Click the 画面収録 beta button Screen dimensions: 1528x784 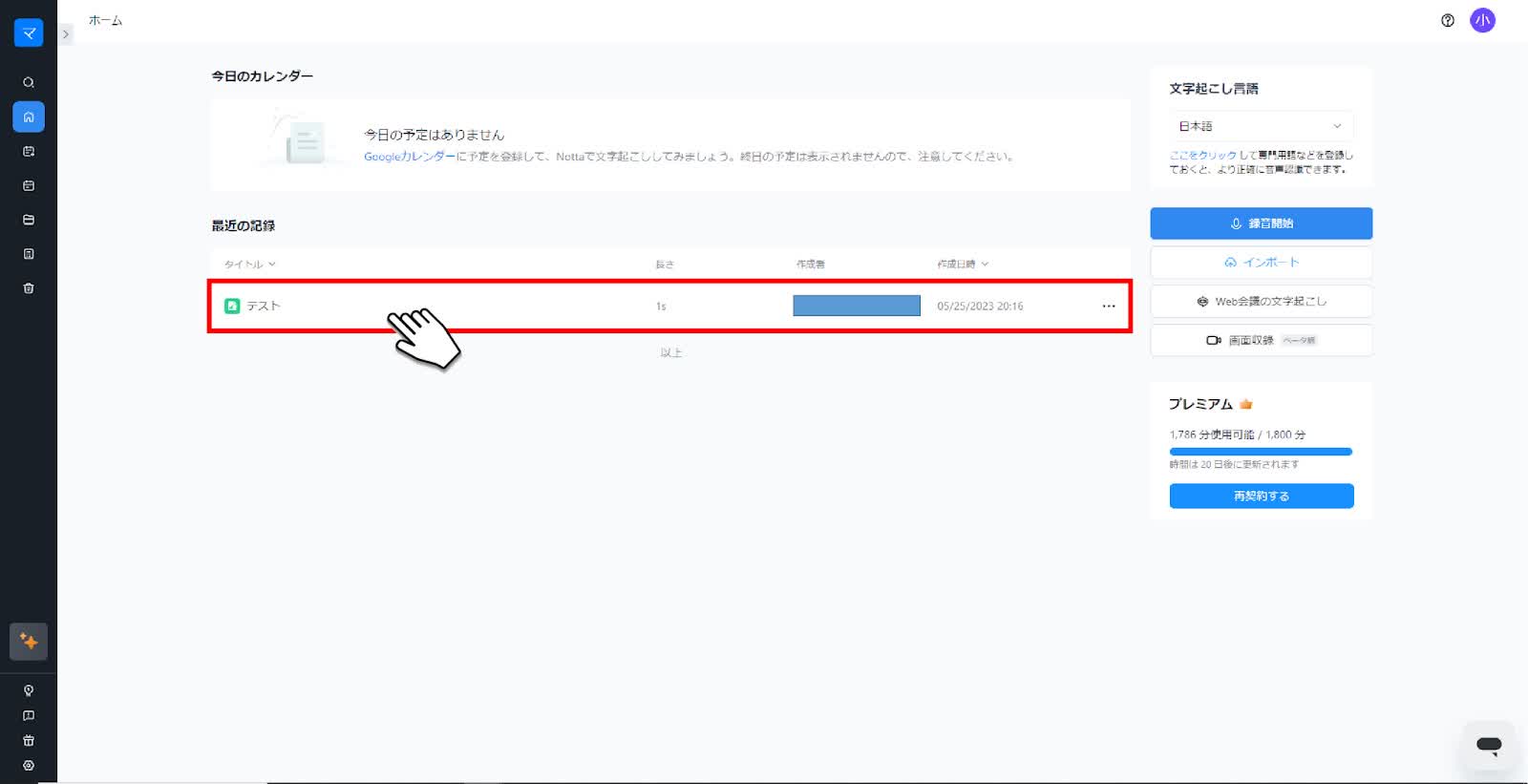pos(1261,340)
